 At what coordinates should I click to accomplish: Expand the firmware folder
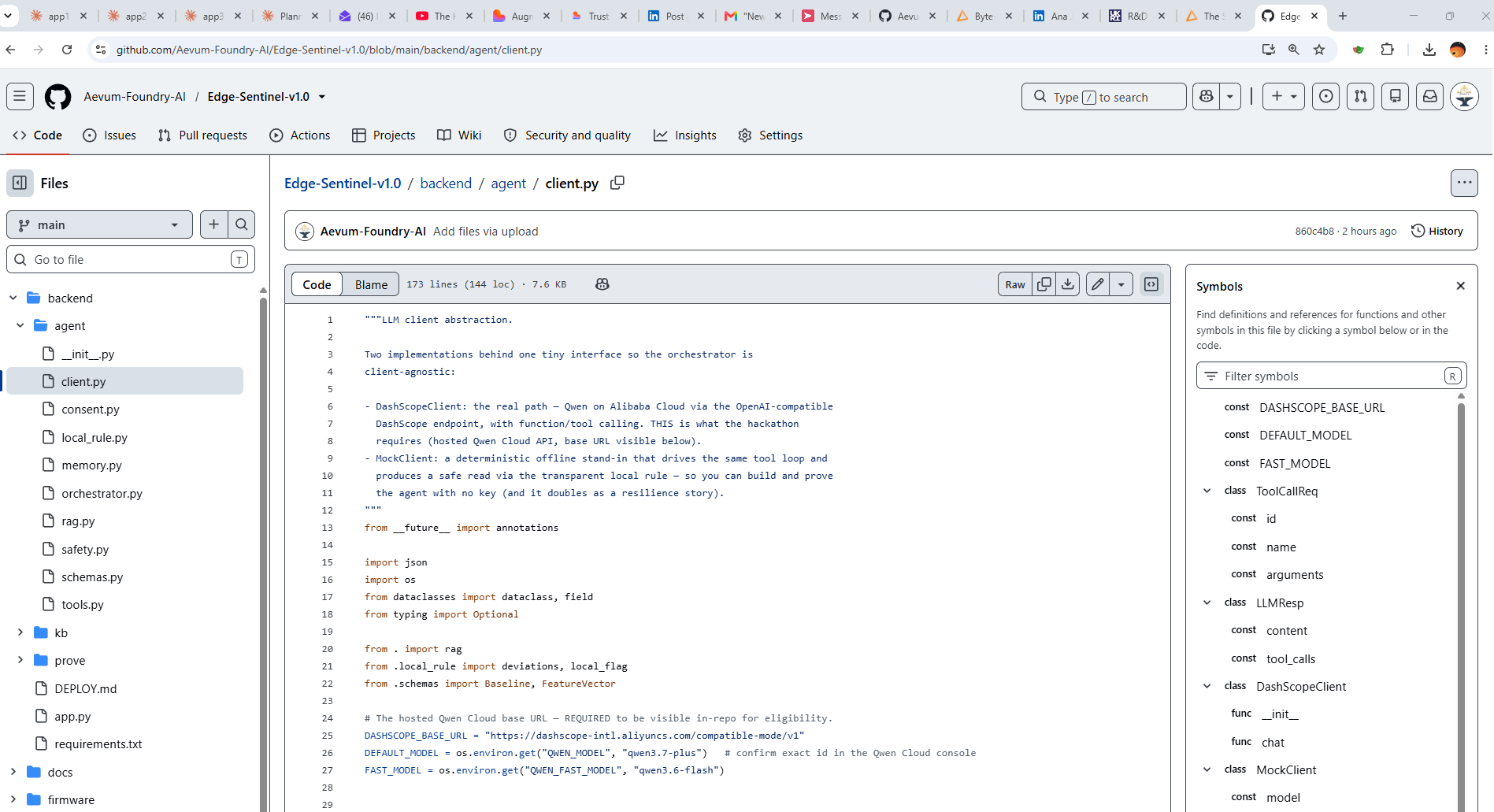coord(13,799)
